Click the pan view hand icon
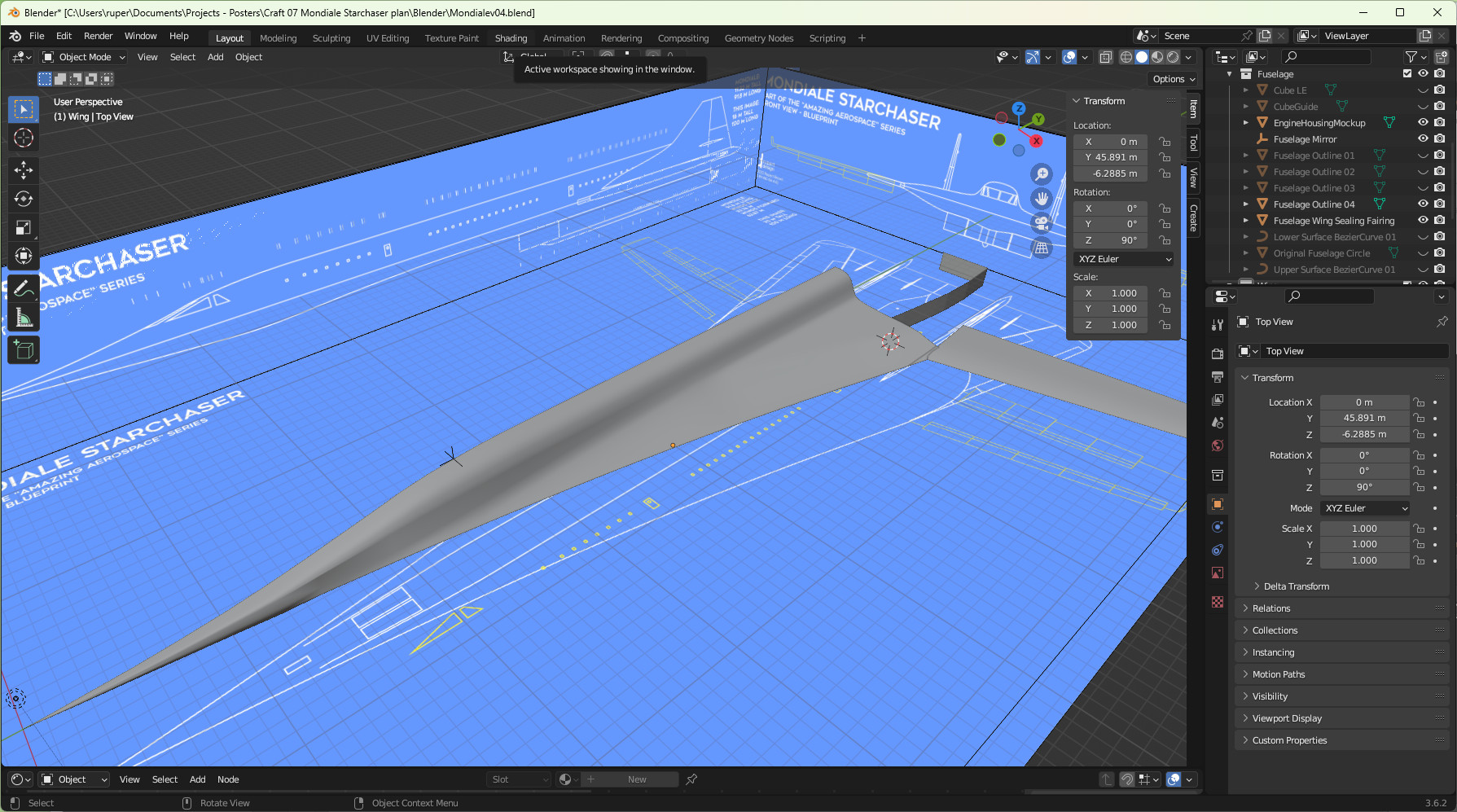Image resolution: width=1457 pixels, height=812 pixels. click(1042, 199)
